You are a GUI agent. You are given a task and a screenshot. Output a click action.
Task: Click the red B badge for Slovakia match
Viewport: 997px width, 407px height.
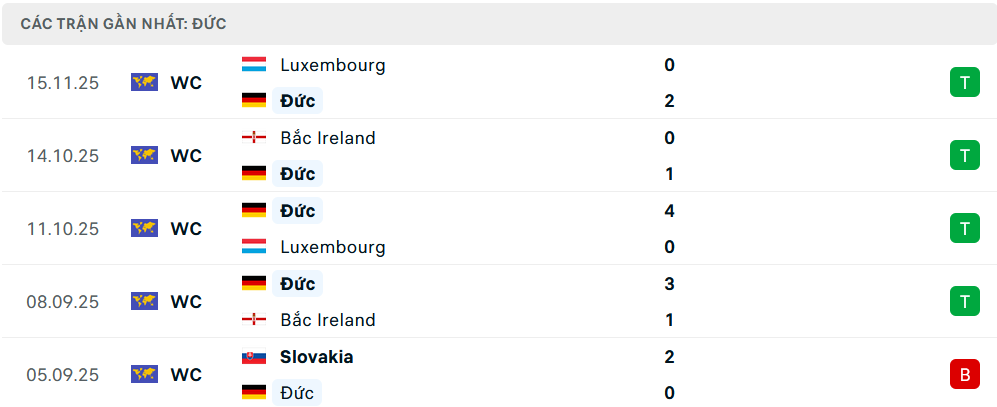[x=964, y=375]
